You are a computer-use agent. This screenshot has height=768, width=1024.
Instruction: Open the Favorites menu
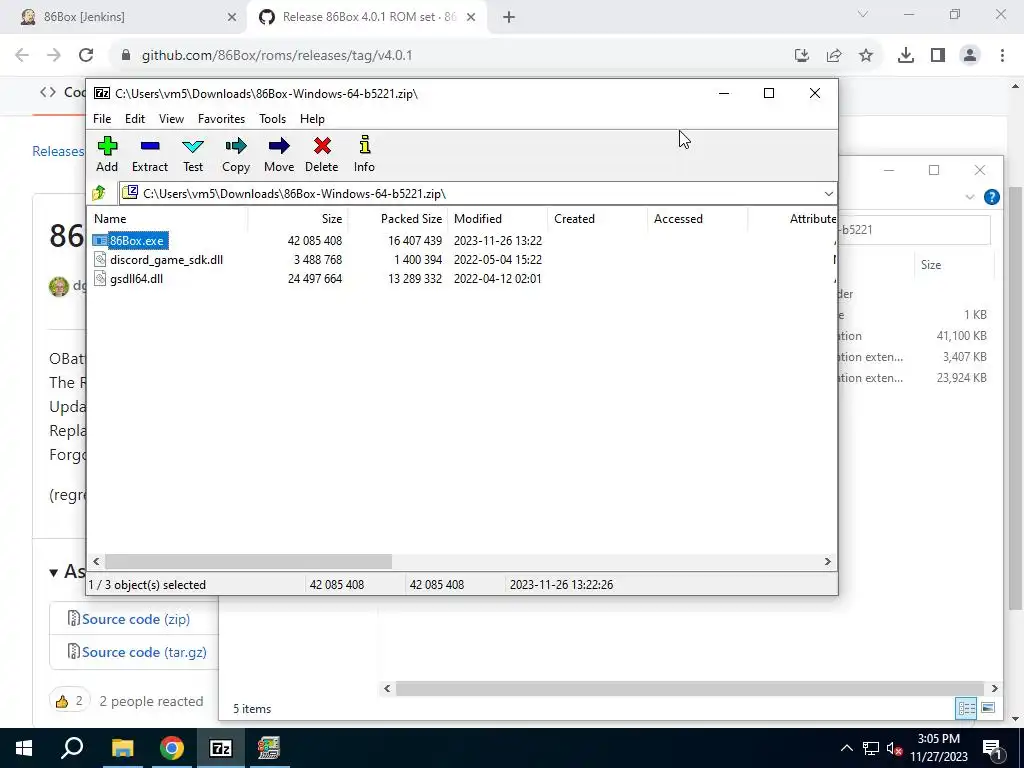point(221,119)
